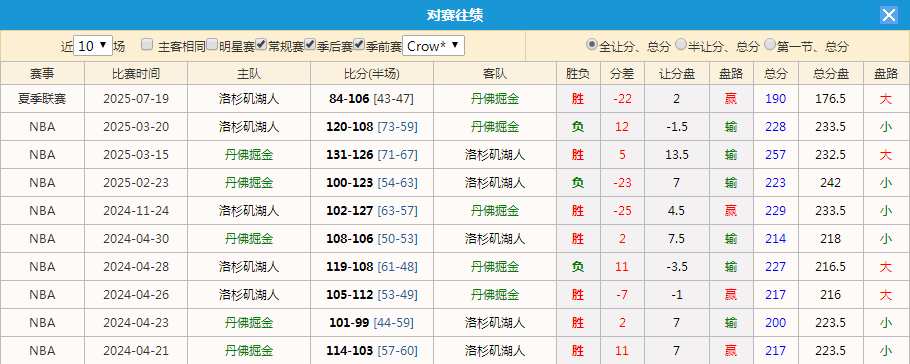Uncheck the 季前赛 checkbox
This screenshot has width=910, height=364.
[359, 44]
